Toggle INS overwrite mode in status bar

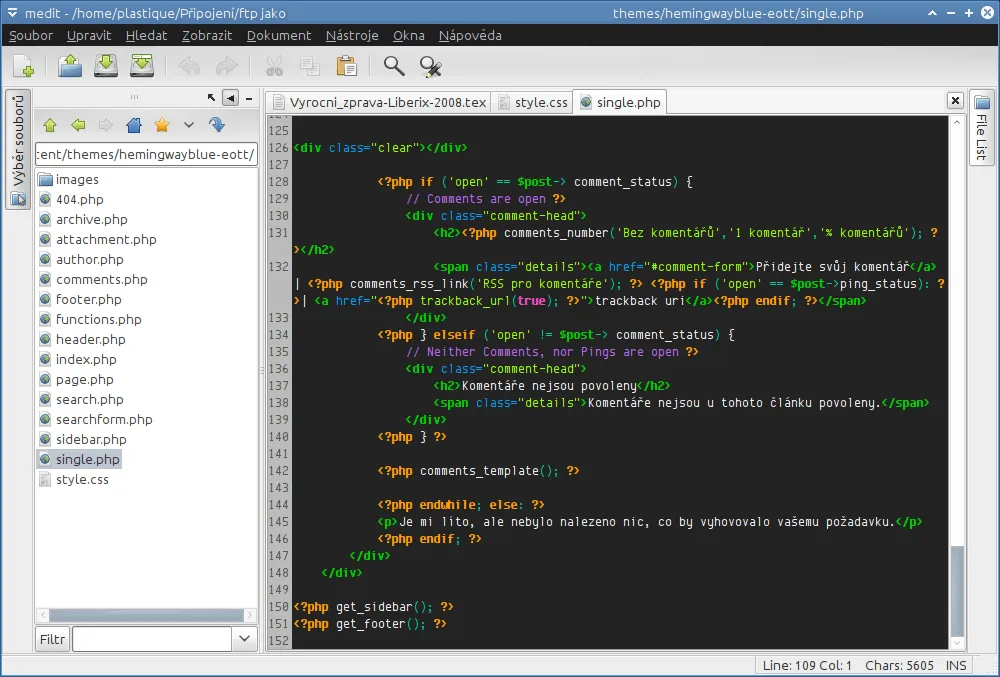(x=955, y=665)
